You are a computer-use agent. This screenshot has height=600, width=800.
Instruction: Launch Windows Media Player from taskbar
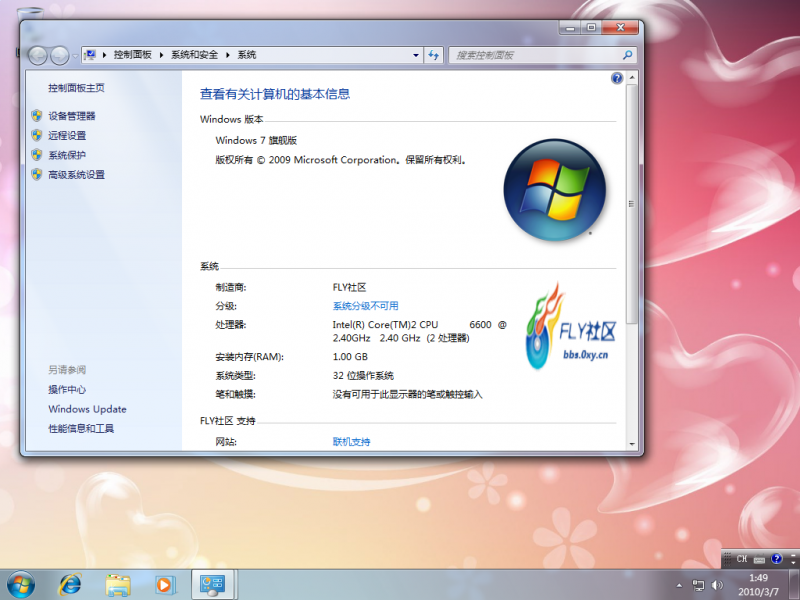[x=165, y=585]
